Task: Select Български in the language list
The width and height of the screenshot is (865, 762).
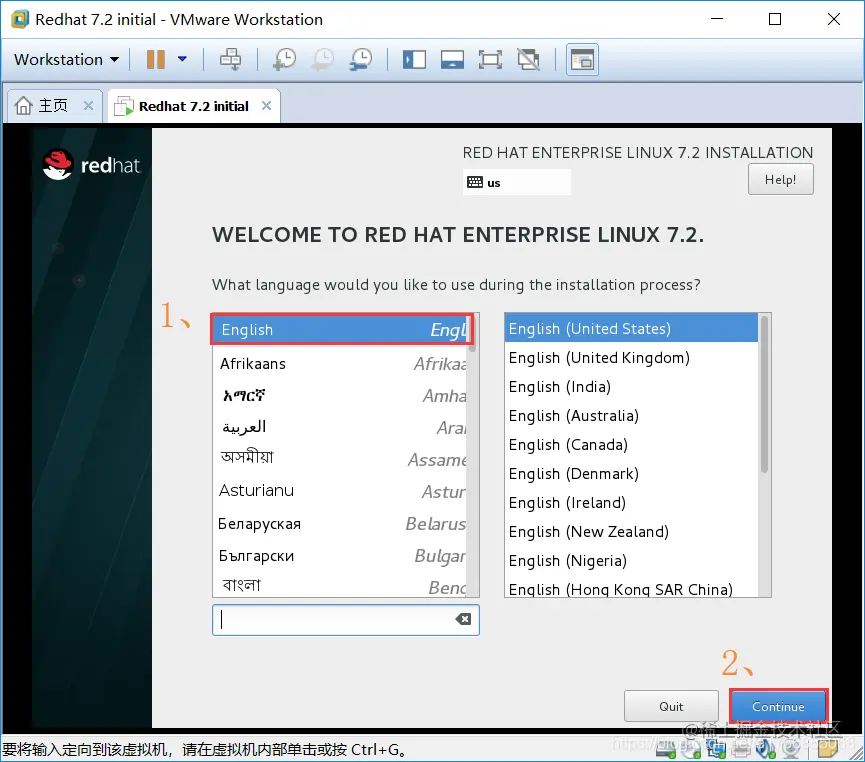Action: tap(341, 556)
